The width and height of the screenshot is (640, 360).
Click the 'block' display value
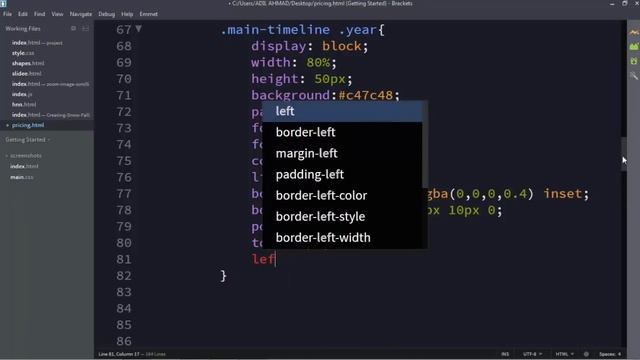click(342, 46)
